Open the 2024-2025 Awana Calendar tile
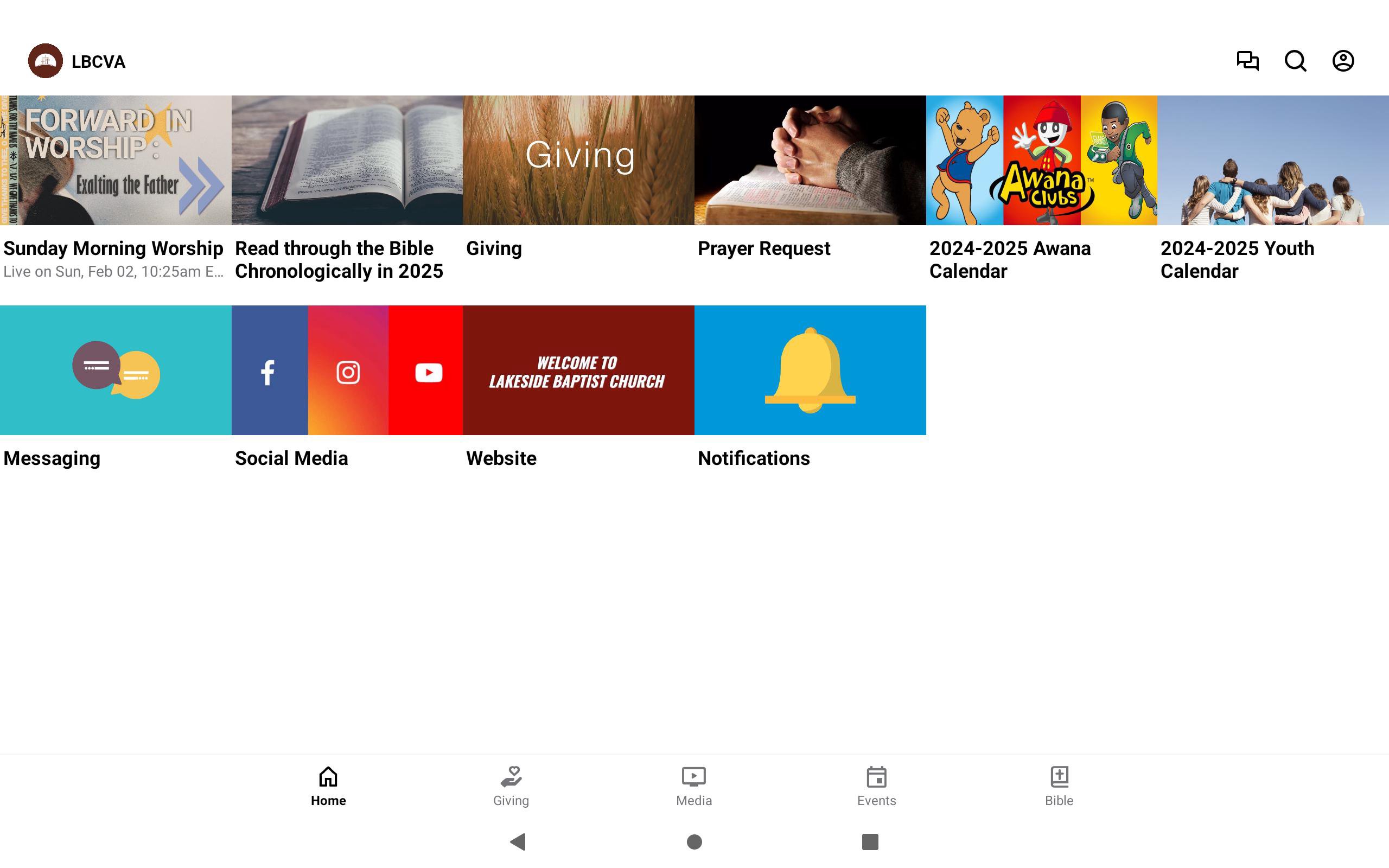 coord(1041,160)
